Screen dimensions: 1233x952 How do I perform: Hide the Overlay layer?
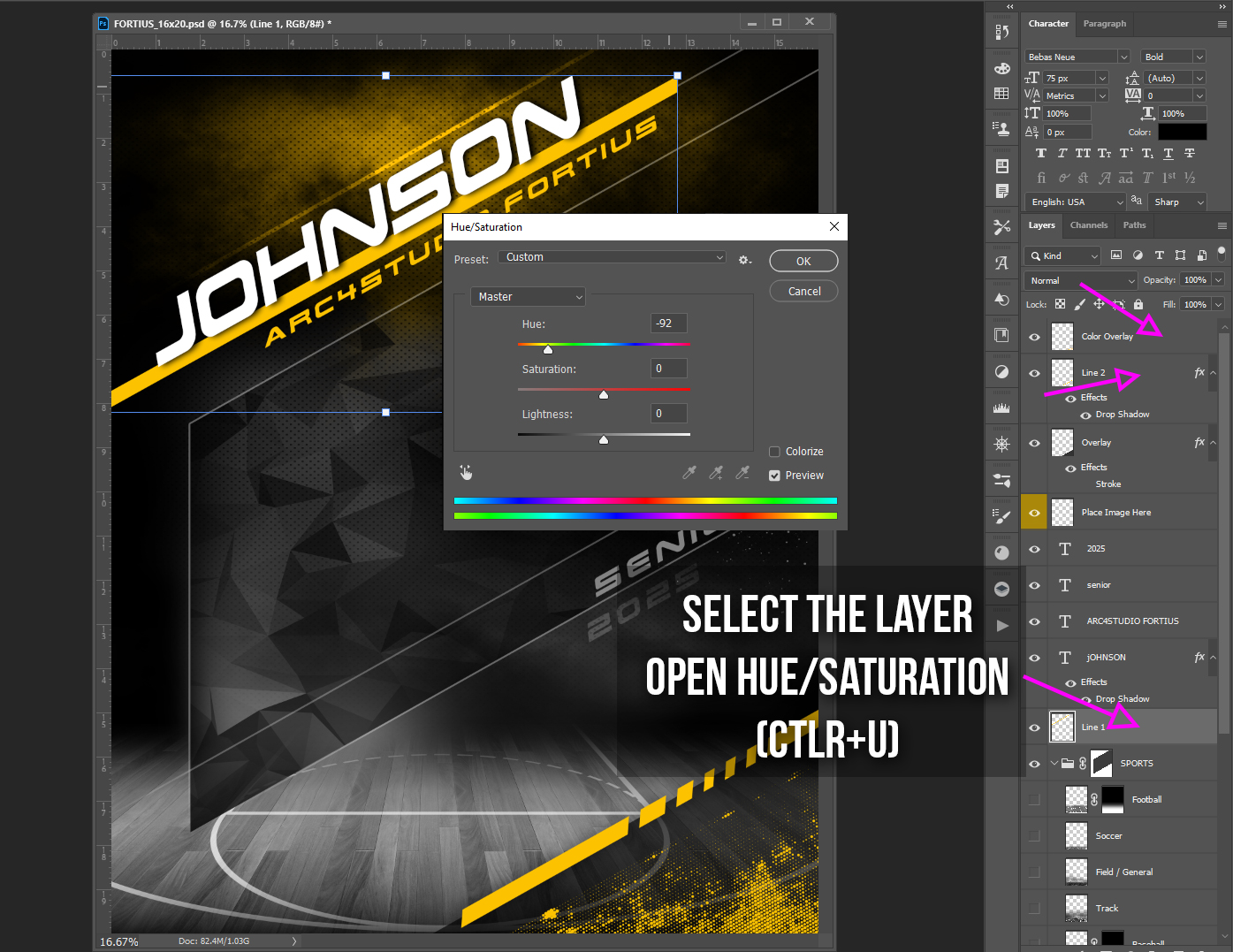(x=1034, y=443)
